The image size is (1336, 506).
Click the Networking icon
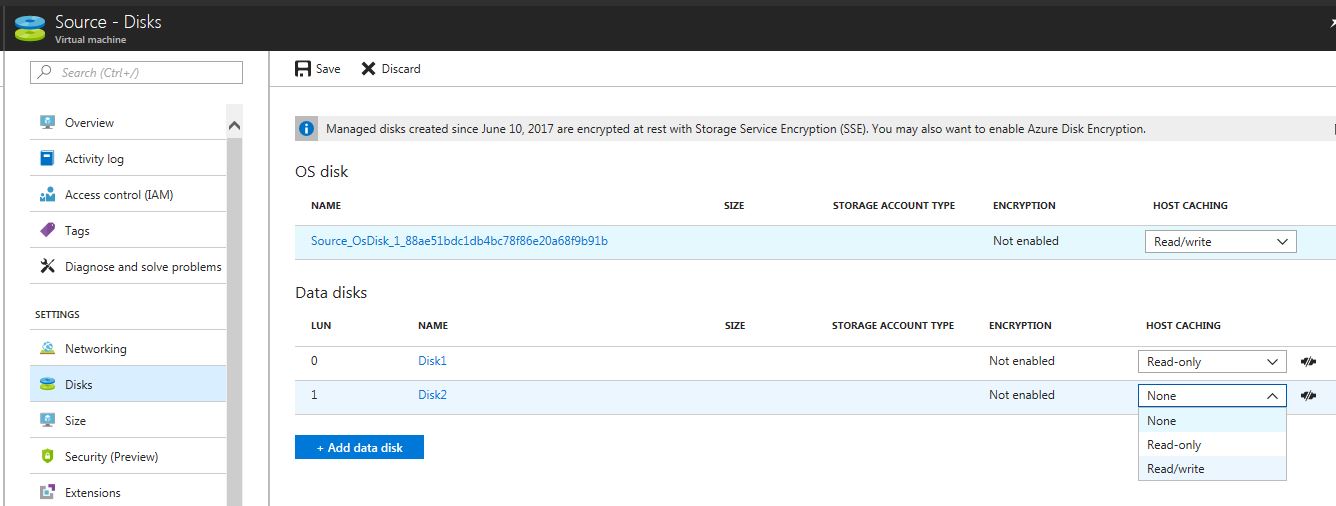click(47, 349)
